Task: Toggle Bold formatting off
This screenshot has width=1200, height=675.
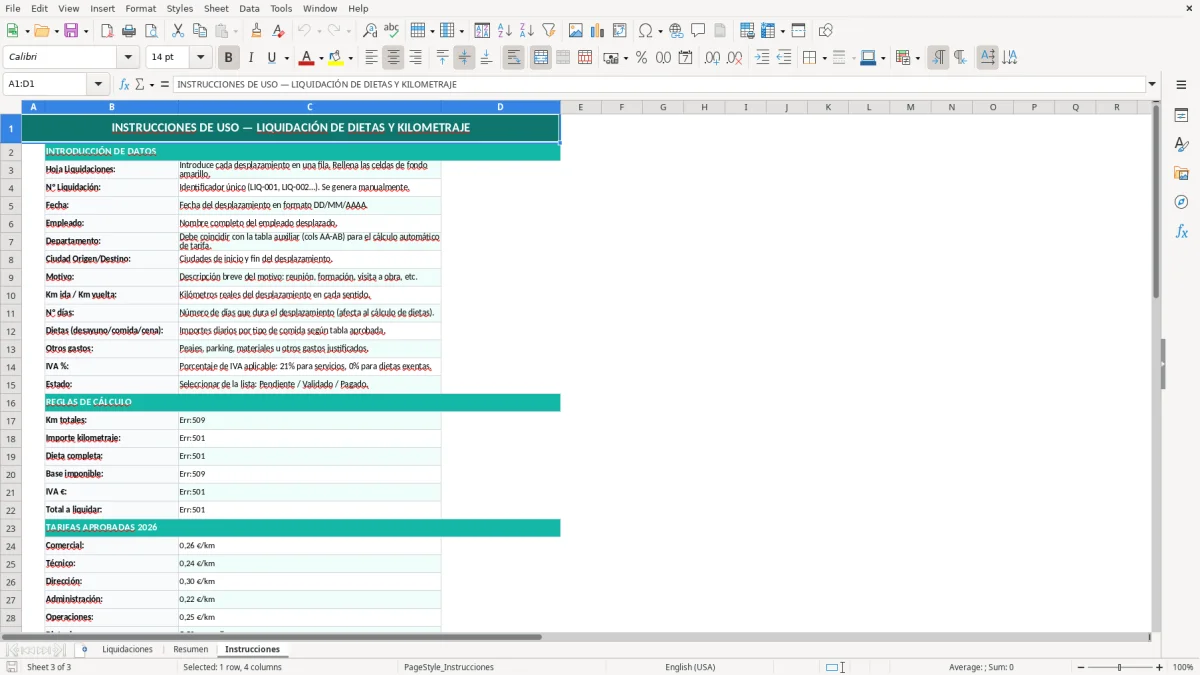Action: tap(228, 58)
